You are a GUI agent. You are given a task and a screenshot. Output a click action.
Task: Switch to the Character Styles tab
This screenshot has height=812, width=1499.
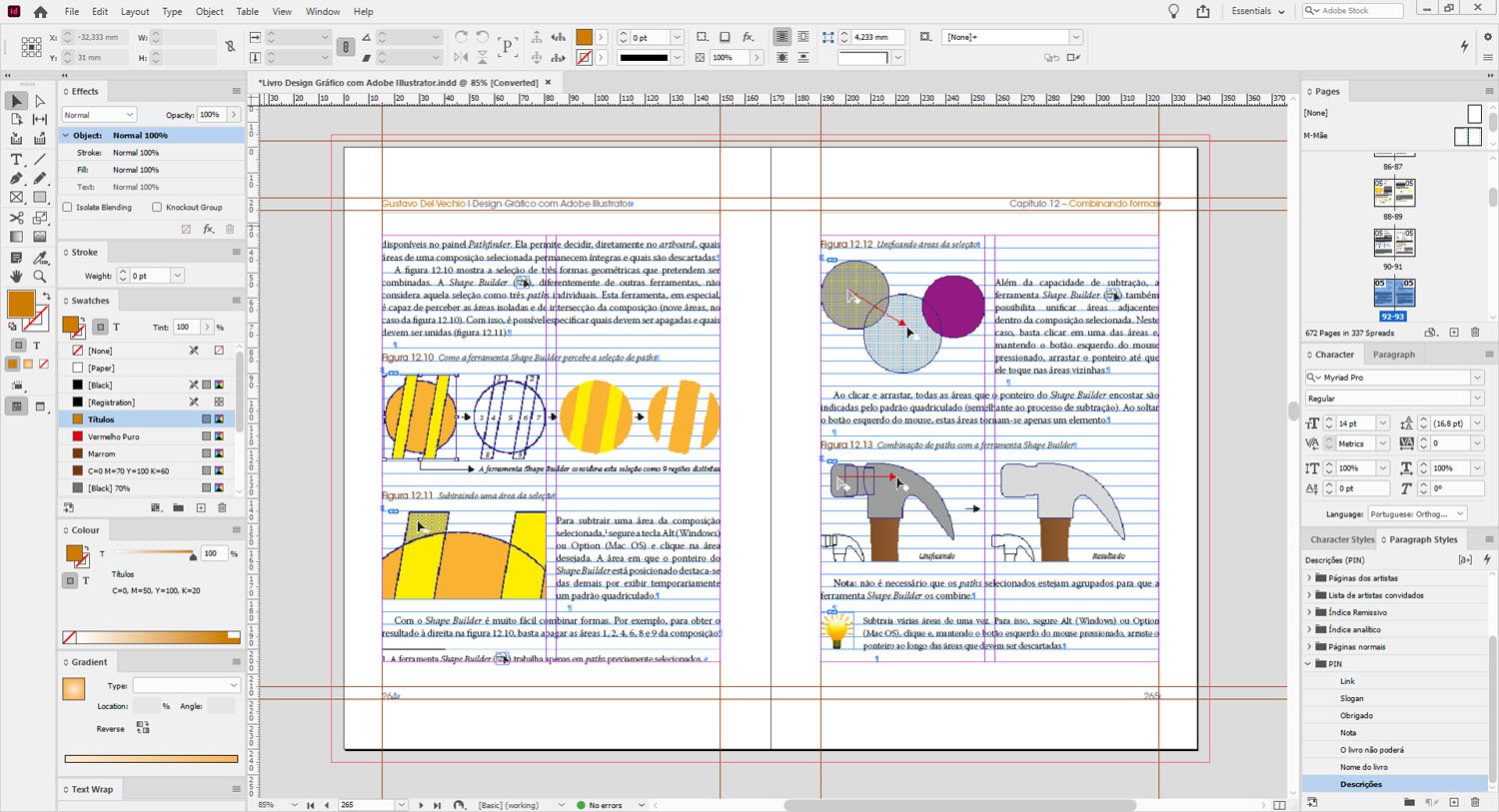(1342, 539)
